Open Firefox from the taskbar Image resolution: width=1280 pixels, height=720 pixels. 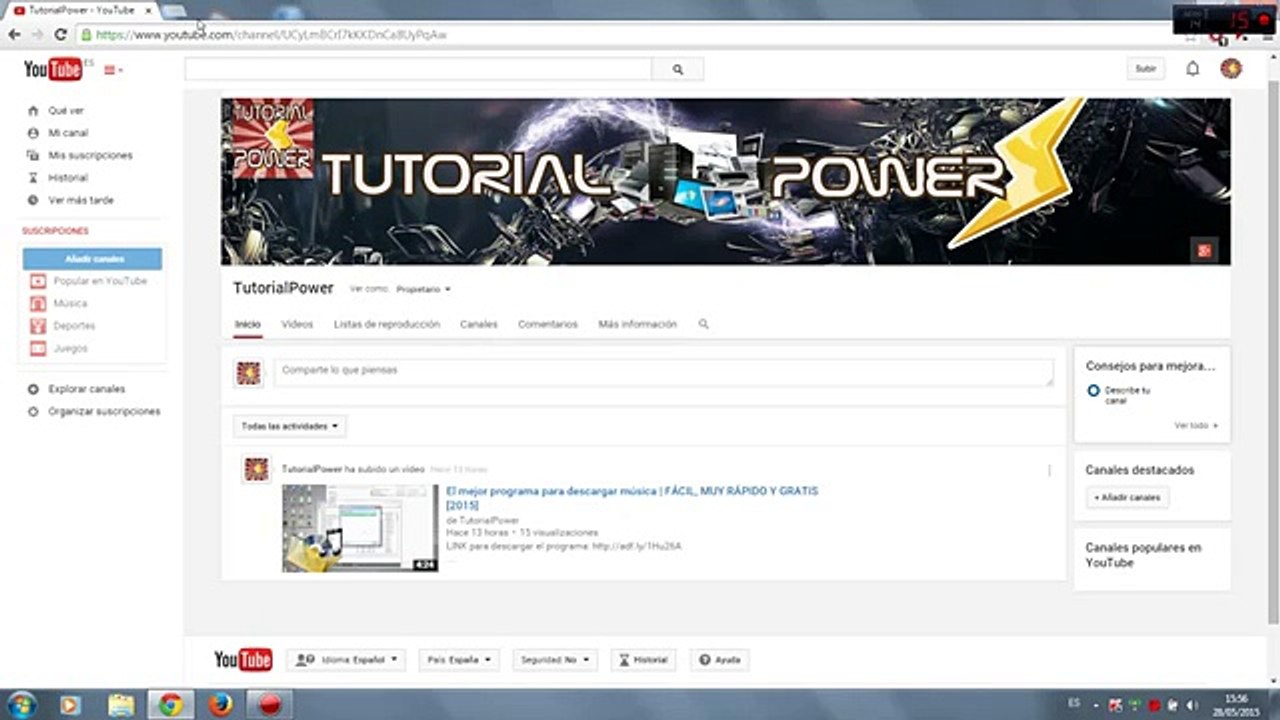pos(220,704)
